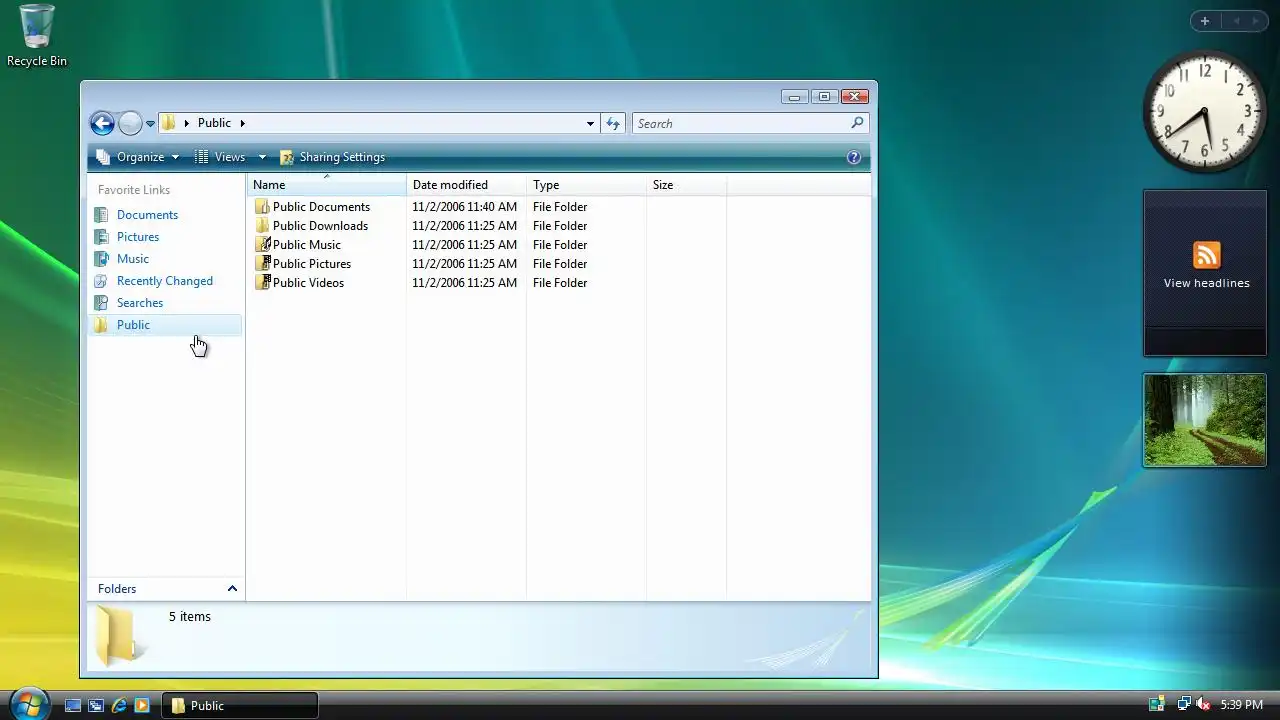The width and height of the screenshot is (1280, 720).
Task: Click inside the Search box
Action: click(x=741, y=123)
